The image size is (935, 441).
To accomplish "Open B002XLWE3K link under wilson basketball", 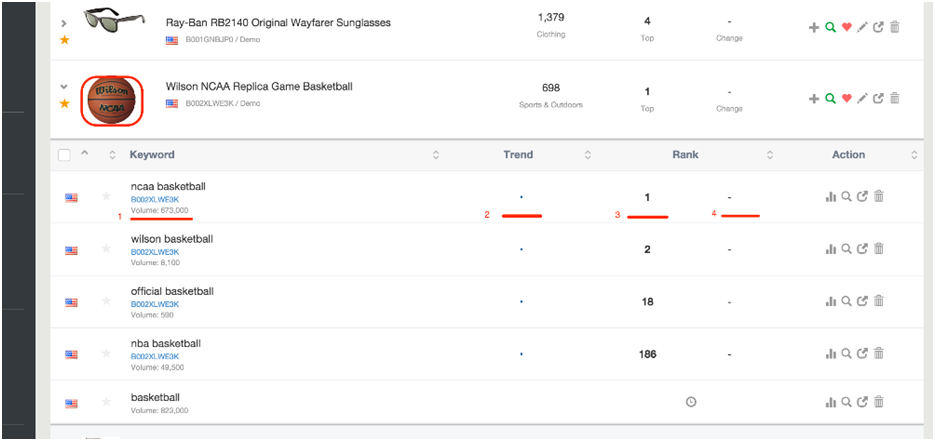I will 155,251.
